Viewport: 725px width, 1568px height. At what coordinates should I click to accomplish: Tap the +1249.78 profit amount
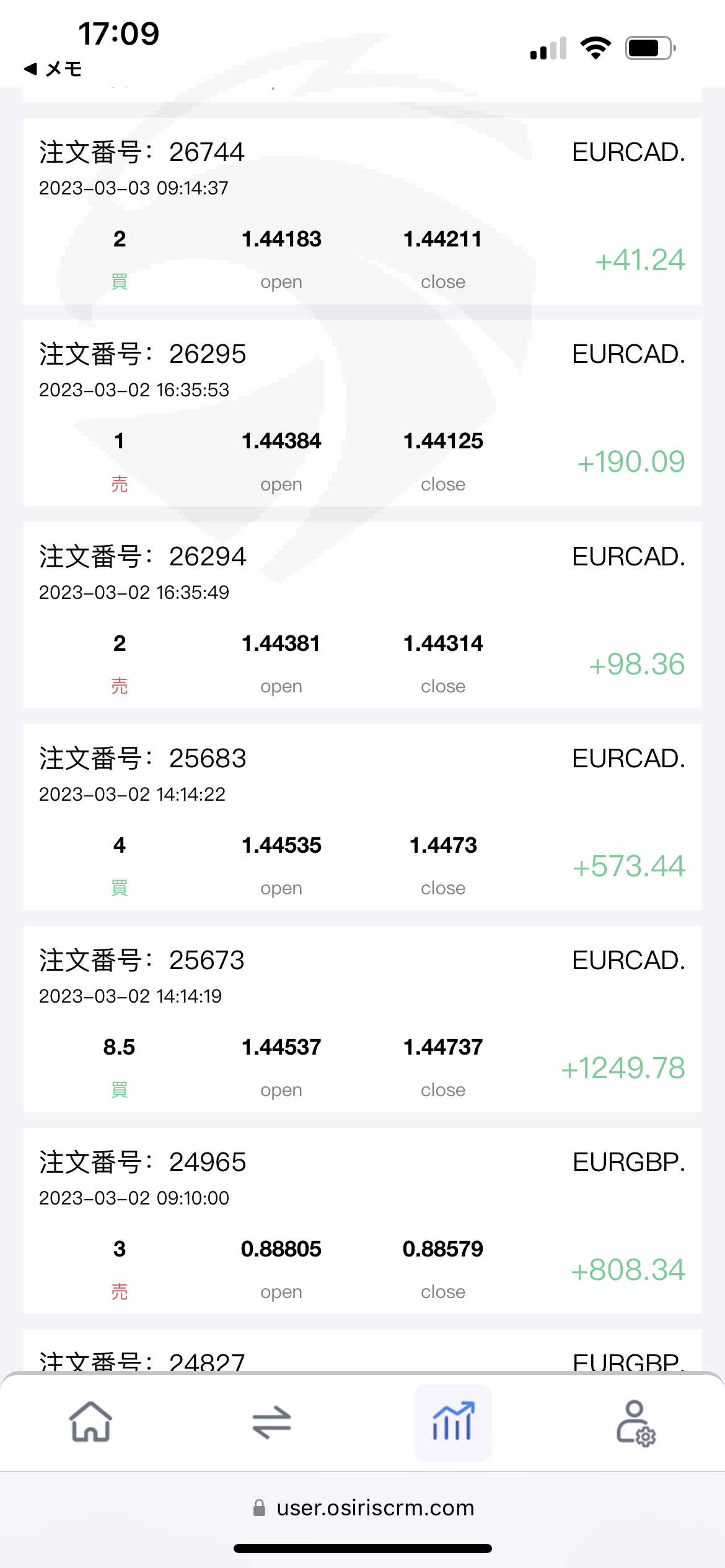point(623,1068)
